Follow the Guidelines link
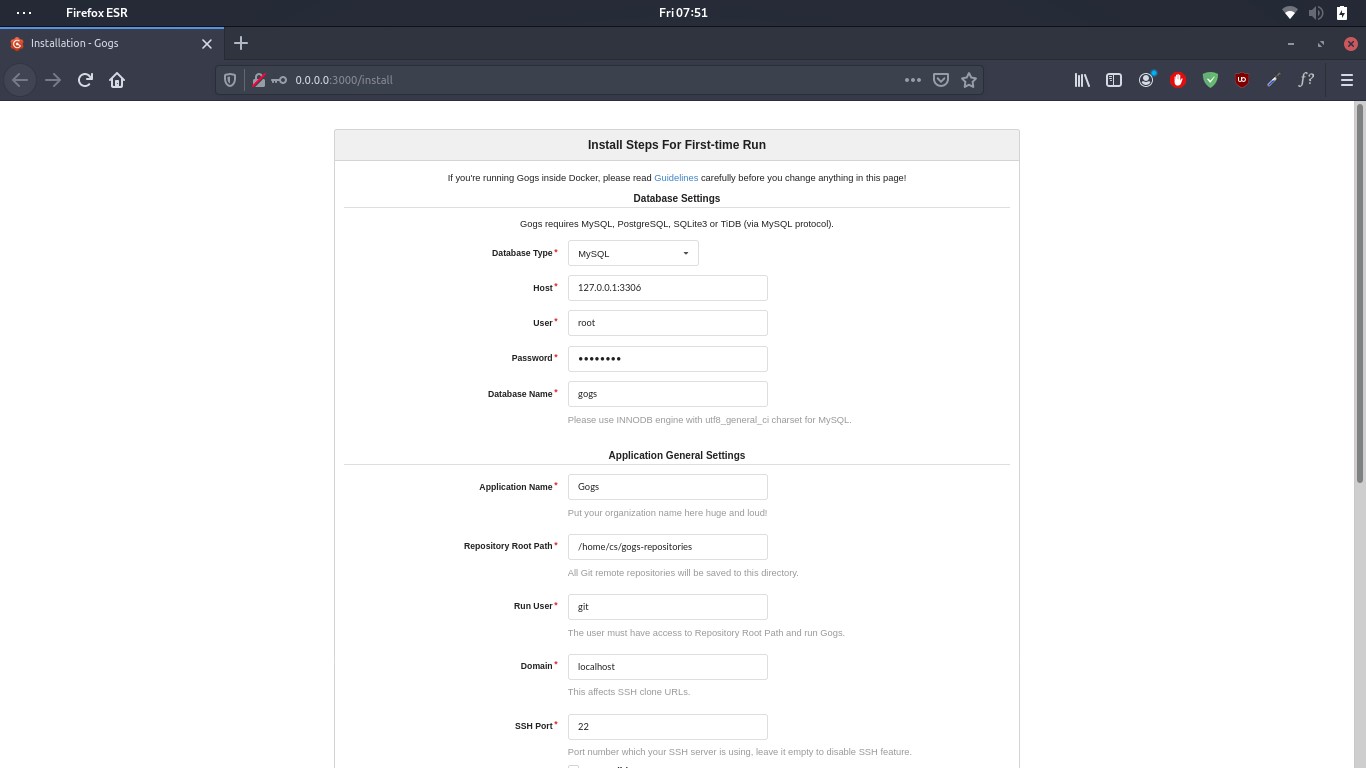Image resolution: width=1366 pixels, height=768 pixels. pos(676,178)
